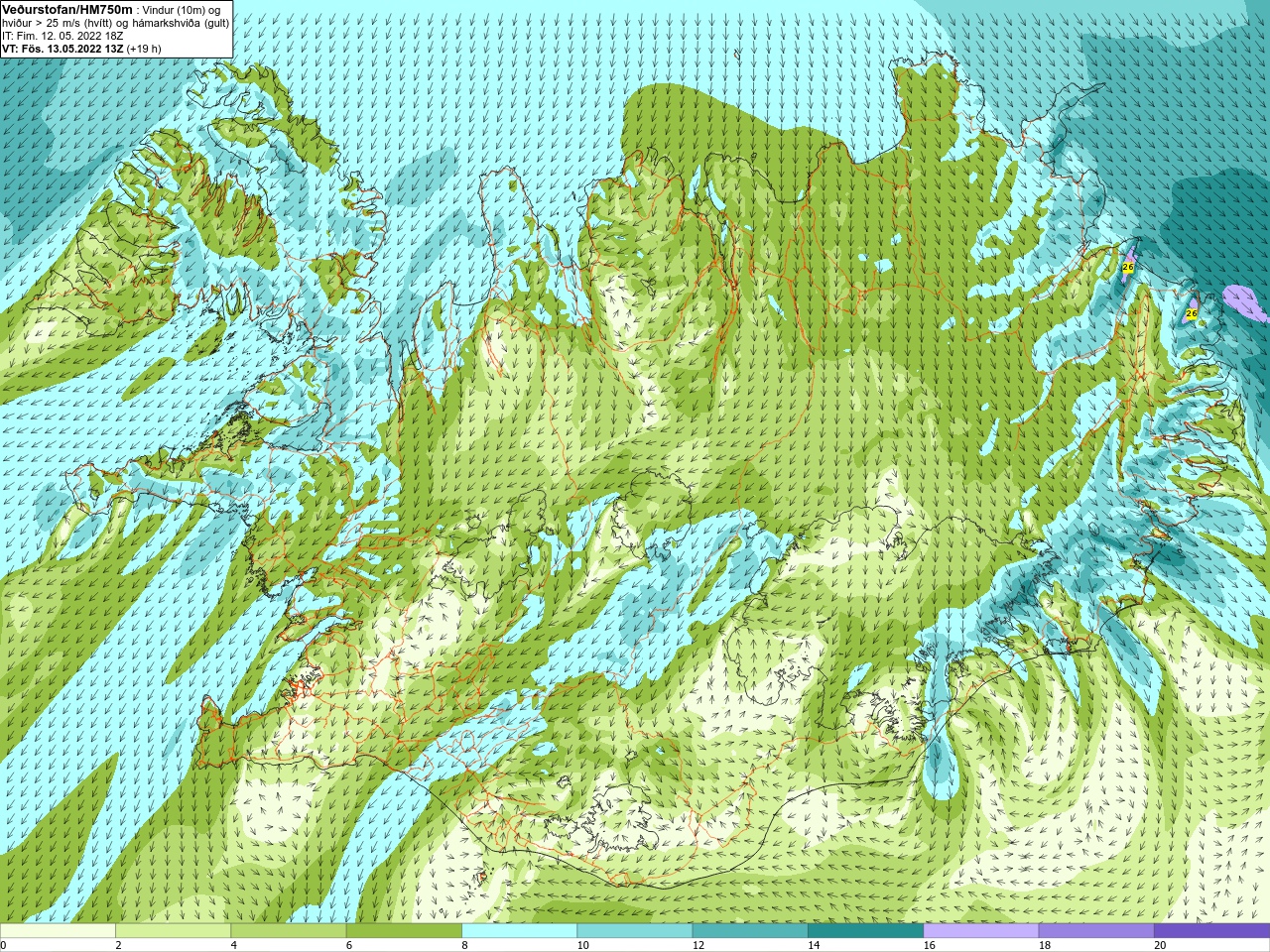The width and height of the screenshot is (1270, 952).
Task: Click the 18–20 m/s purple legend swatch
Action: click(x=1096, y=931)
